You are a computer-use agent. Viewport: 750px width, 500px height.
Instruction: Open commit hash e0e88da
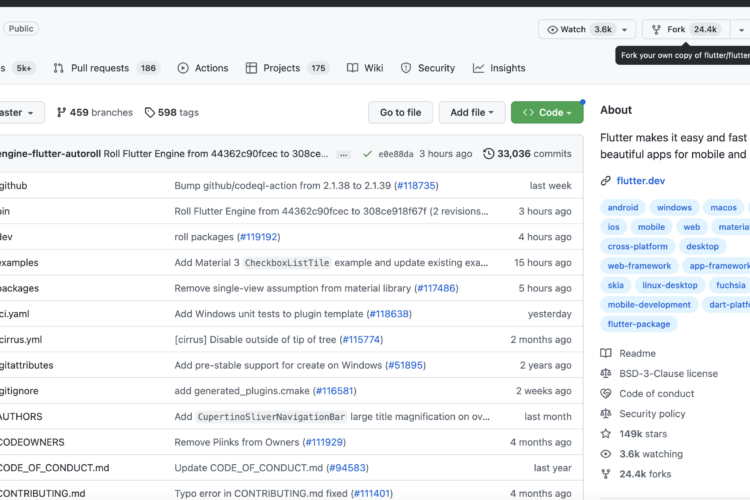[396, 154]
